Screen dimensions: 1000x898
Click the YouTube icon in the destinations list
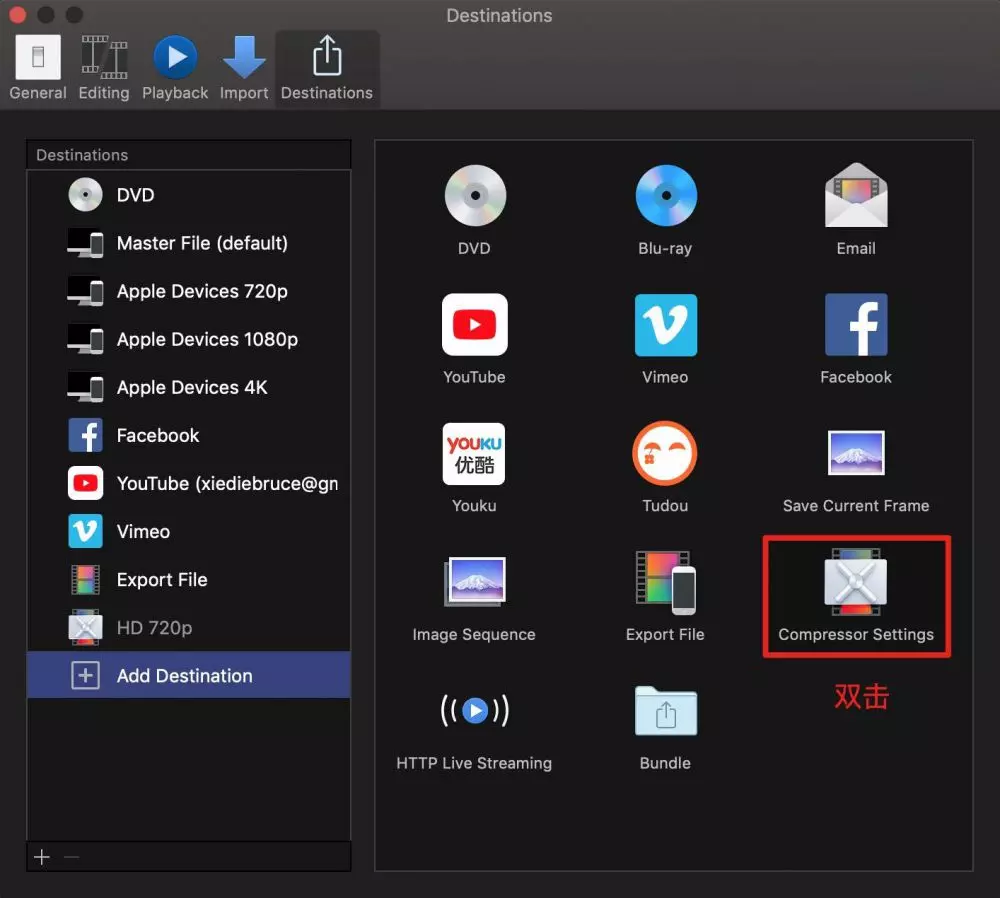click(85, 483)
